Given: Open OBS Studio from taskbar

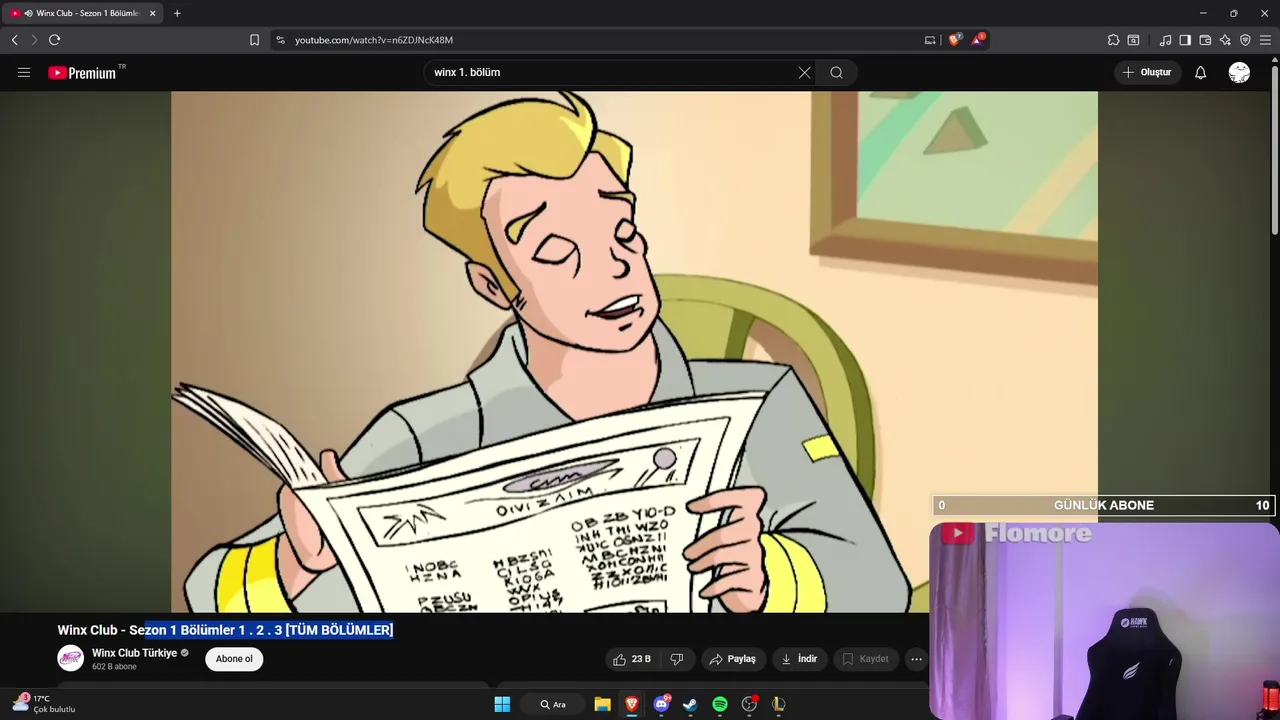Looking at the screenshot, I should (x=749, y=704).
